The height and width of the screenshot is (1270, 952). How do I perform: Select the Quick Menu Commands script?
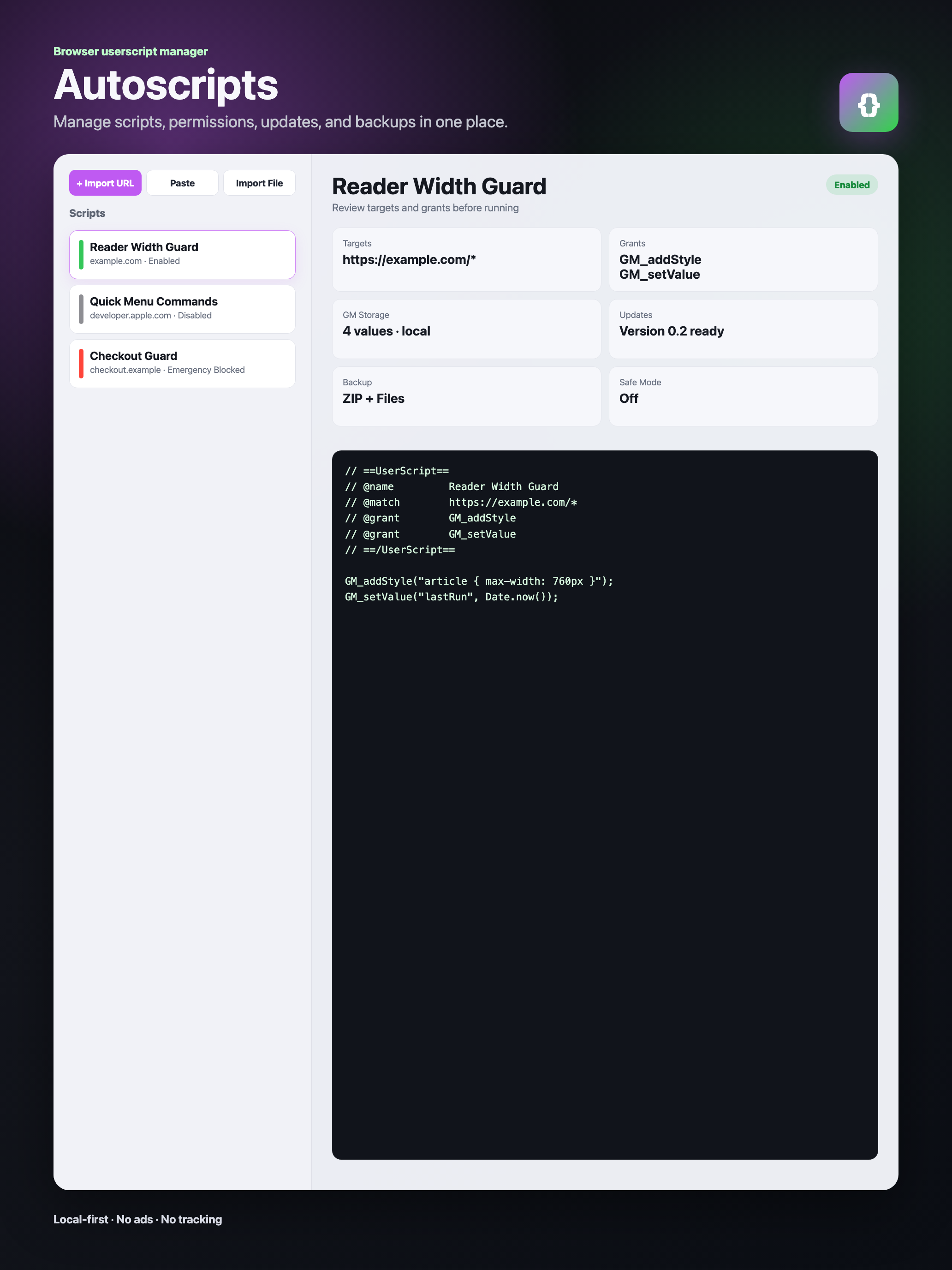(182, 309)
